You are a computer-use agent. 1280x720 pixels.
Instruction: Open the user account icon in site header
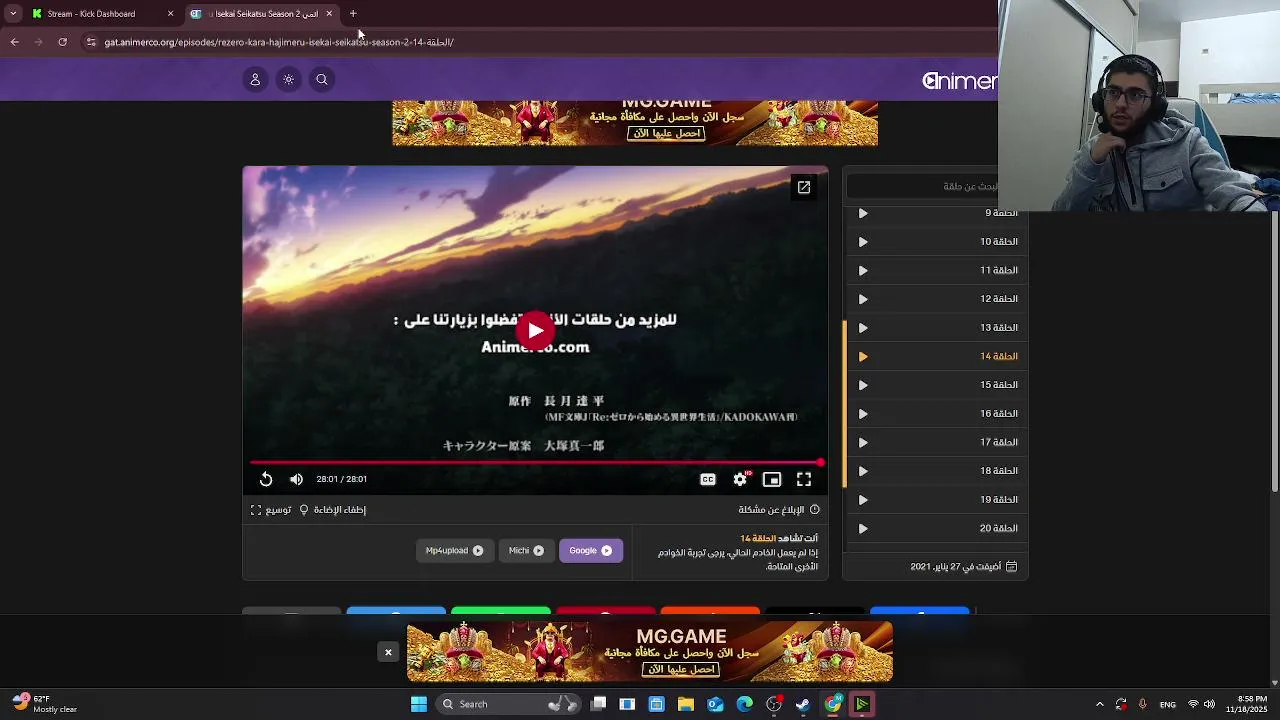255,80
